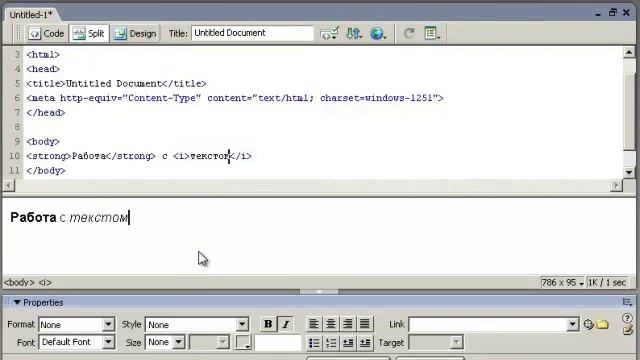Open Properties panel options menu
The height and width of the screenshot is (360, 640).
pos(627,302)
